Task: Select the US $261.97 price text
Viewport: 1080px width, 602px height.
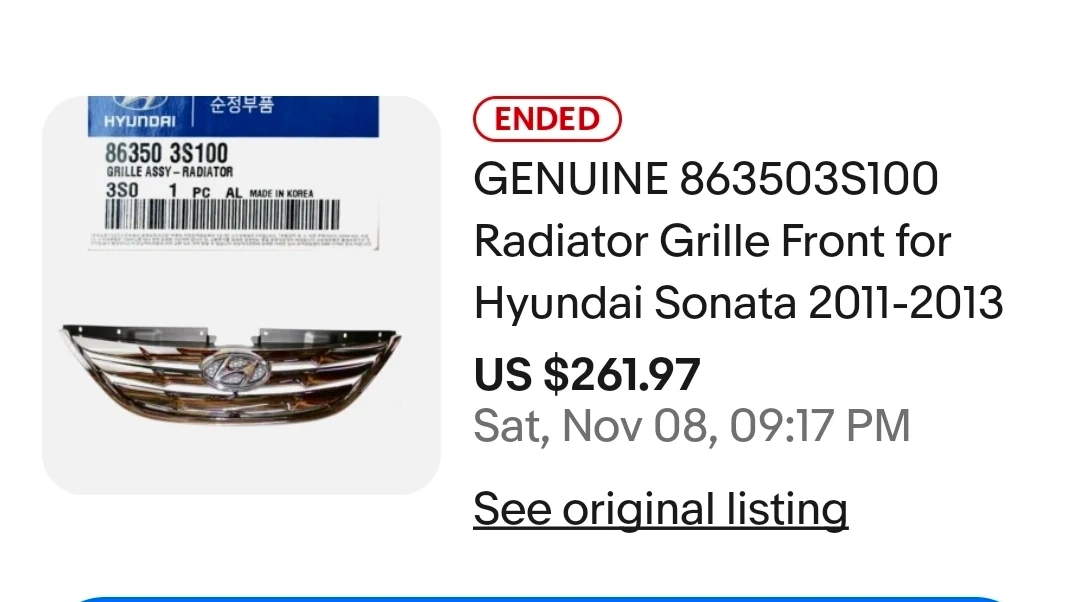Action: 587,374
